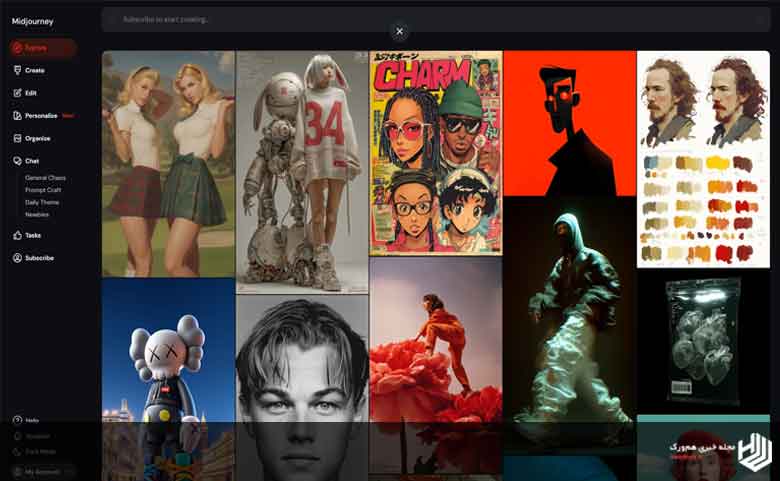Open the Prompt Craft chat room
The height and width of the screenshot is (481, 780).
tap(43, 190)
